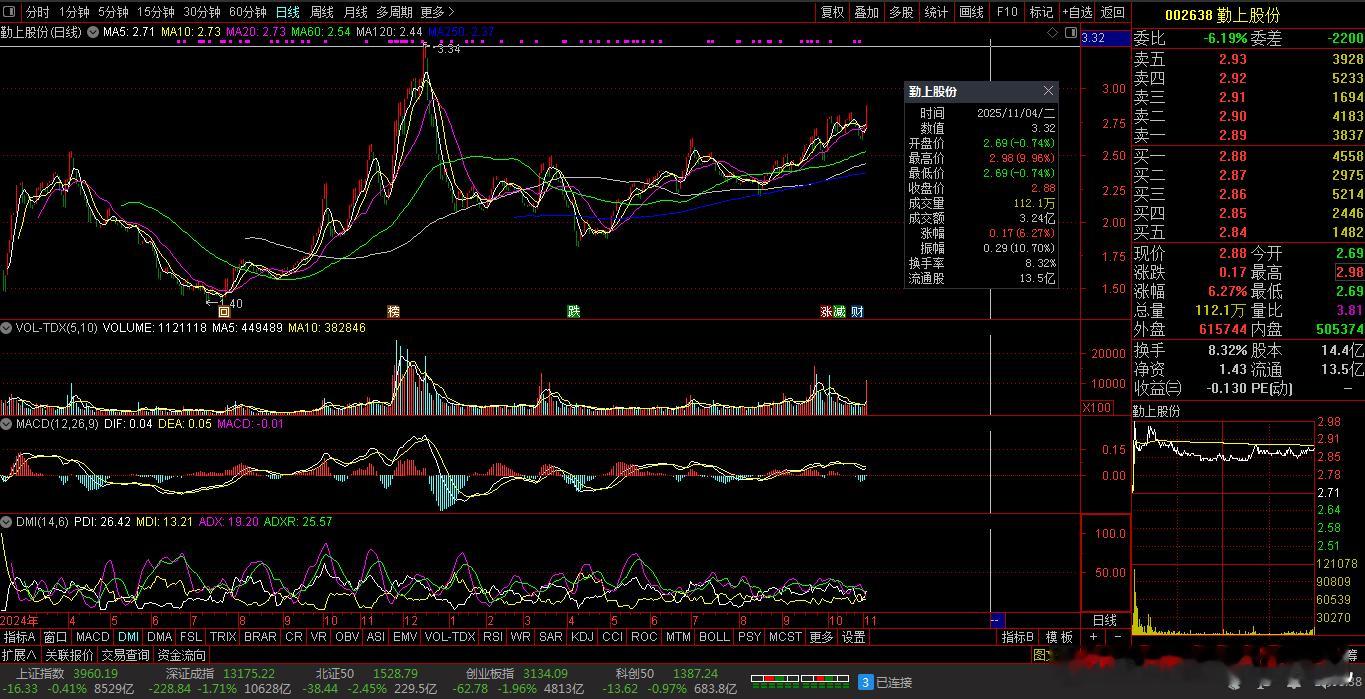Click the +自选 add to watchlist button
Image resolution: width=1365 pixels, height=699 pixels.
1076,12
